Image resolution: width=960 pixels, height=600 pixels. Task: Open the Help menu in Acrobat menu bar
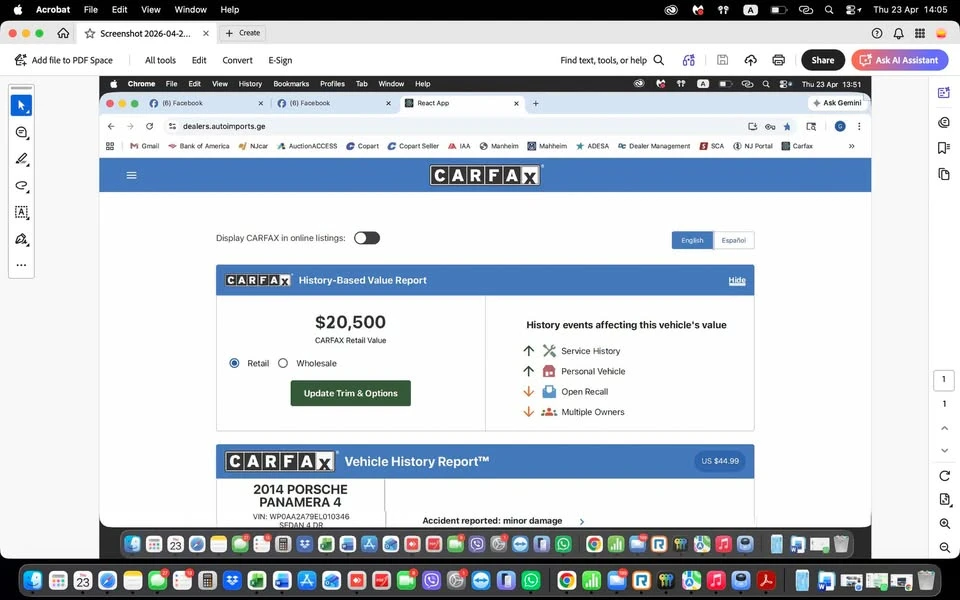click(230, 10)
